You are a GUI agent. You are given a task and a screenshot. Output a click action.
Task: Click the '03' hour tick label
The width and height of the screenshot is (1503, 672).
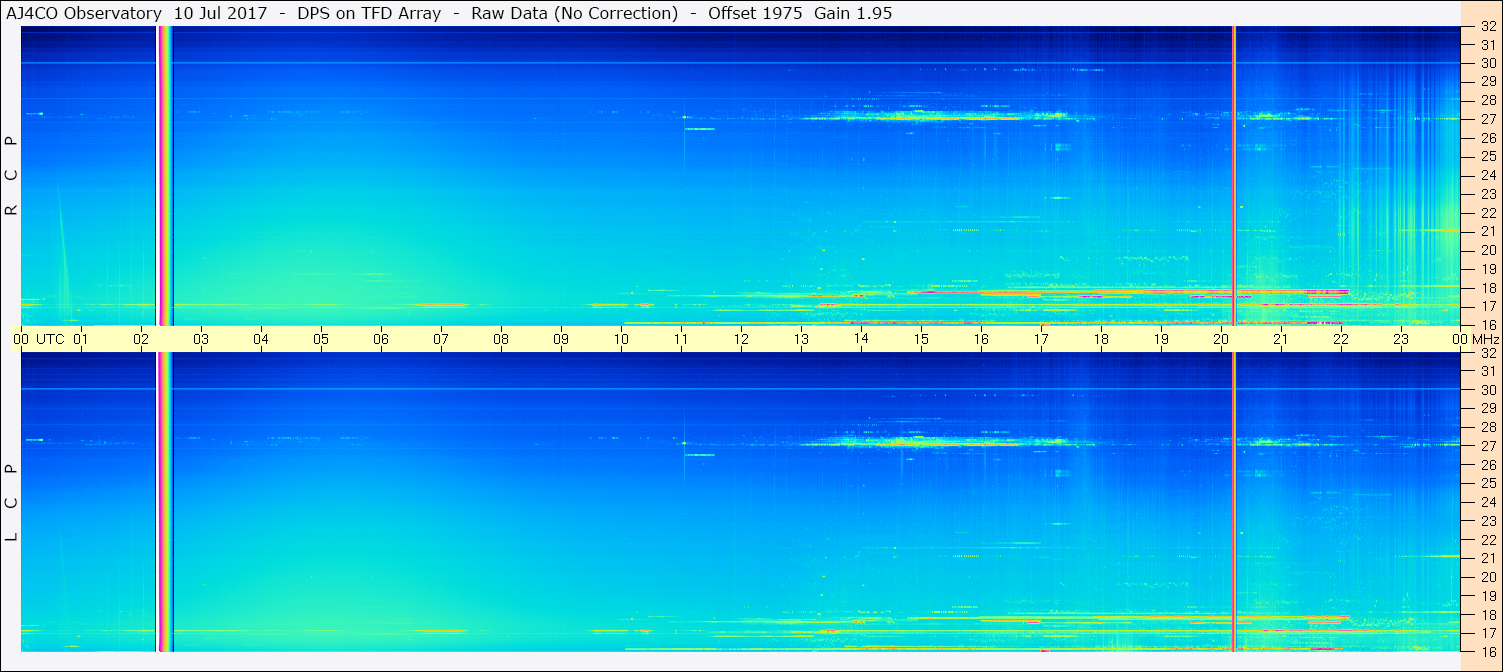pos(201,339)
